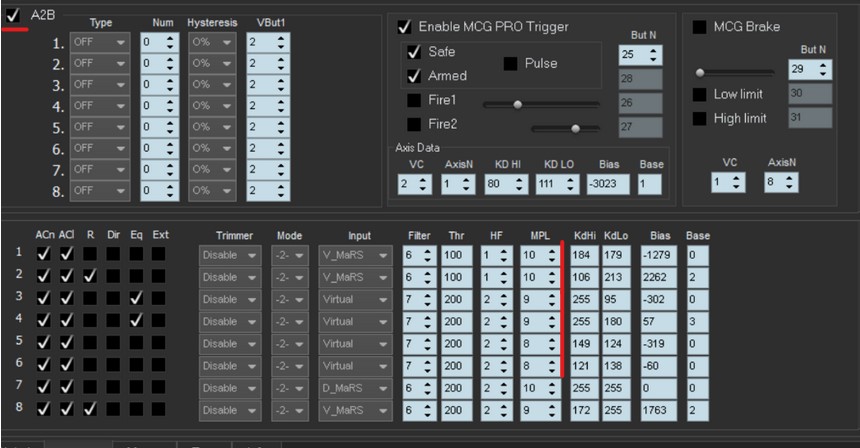This screenshot has height=448, width=860.
Task: Toggle Enable MCG PRO Trigger checkbox
Action: [404, 26]
